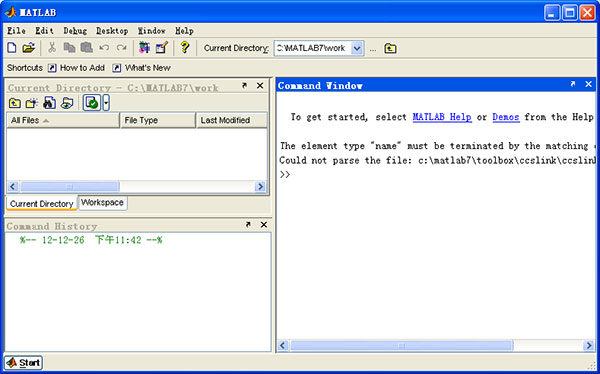Click the Undo arrow icon
The image size is (600, 374).
point(104,48)
